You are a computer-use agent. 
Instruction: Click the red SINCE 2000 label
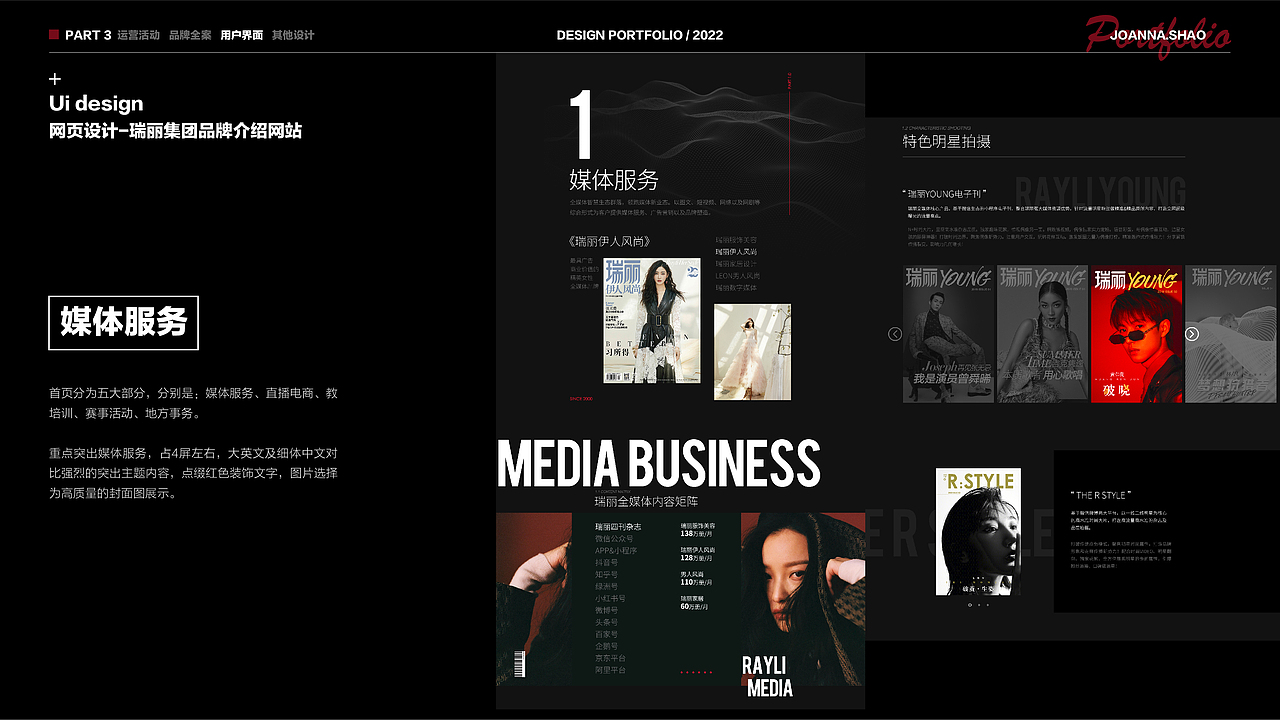click(x=581, y=398)
